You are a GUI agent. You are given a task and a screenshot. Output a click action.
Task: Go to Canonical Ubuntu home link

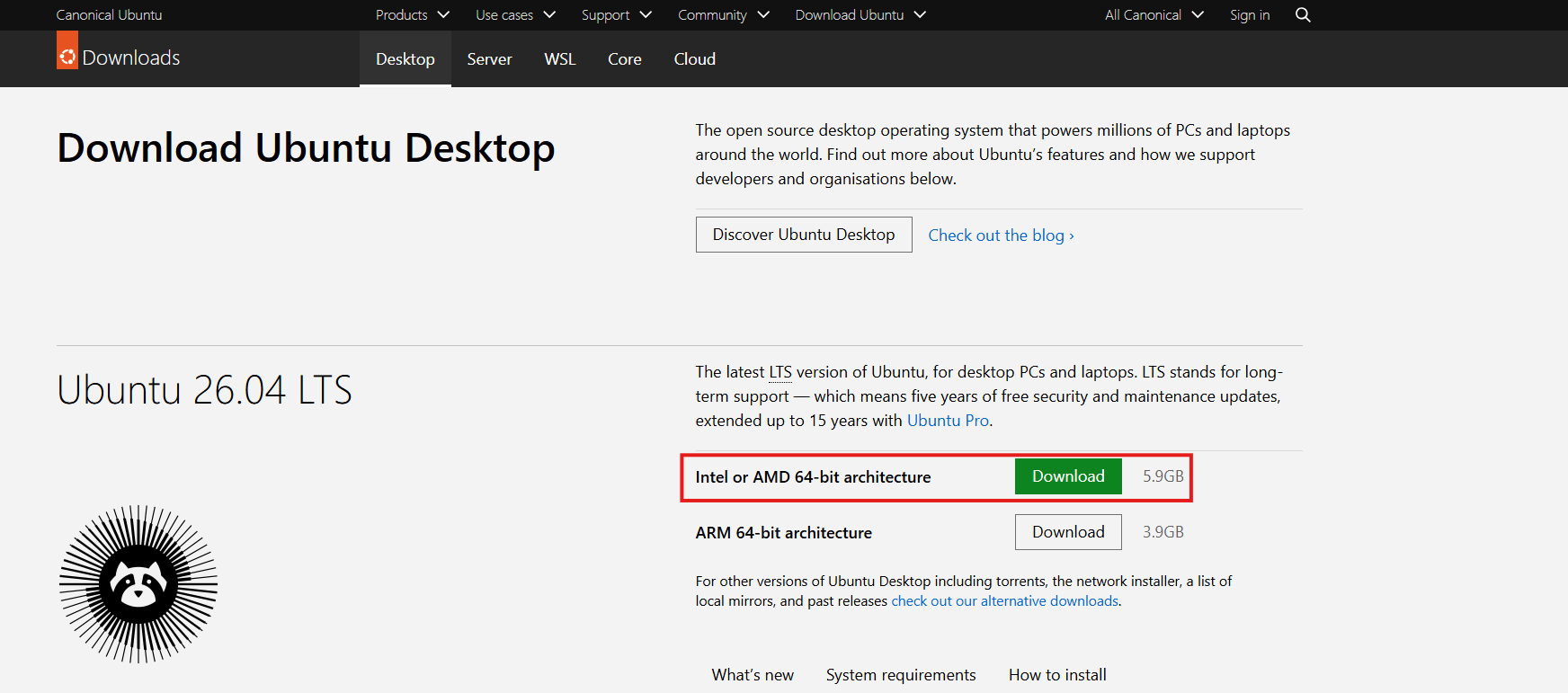(x=110, y=14)
